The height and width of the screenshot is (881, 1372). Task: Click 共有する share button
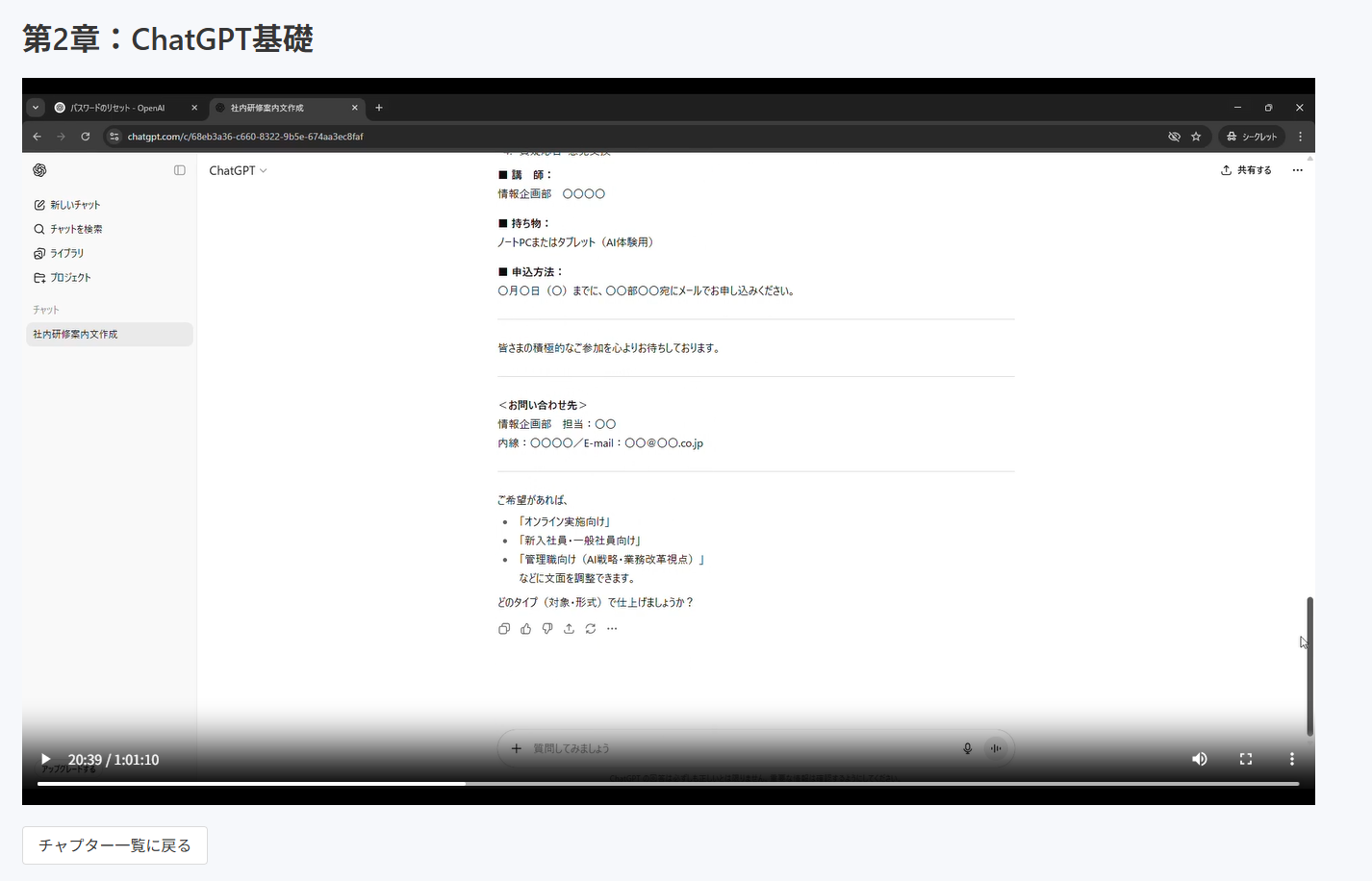tap(1246, 170)
